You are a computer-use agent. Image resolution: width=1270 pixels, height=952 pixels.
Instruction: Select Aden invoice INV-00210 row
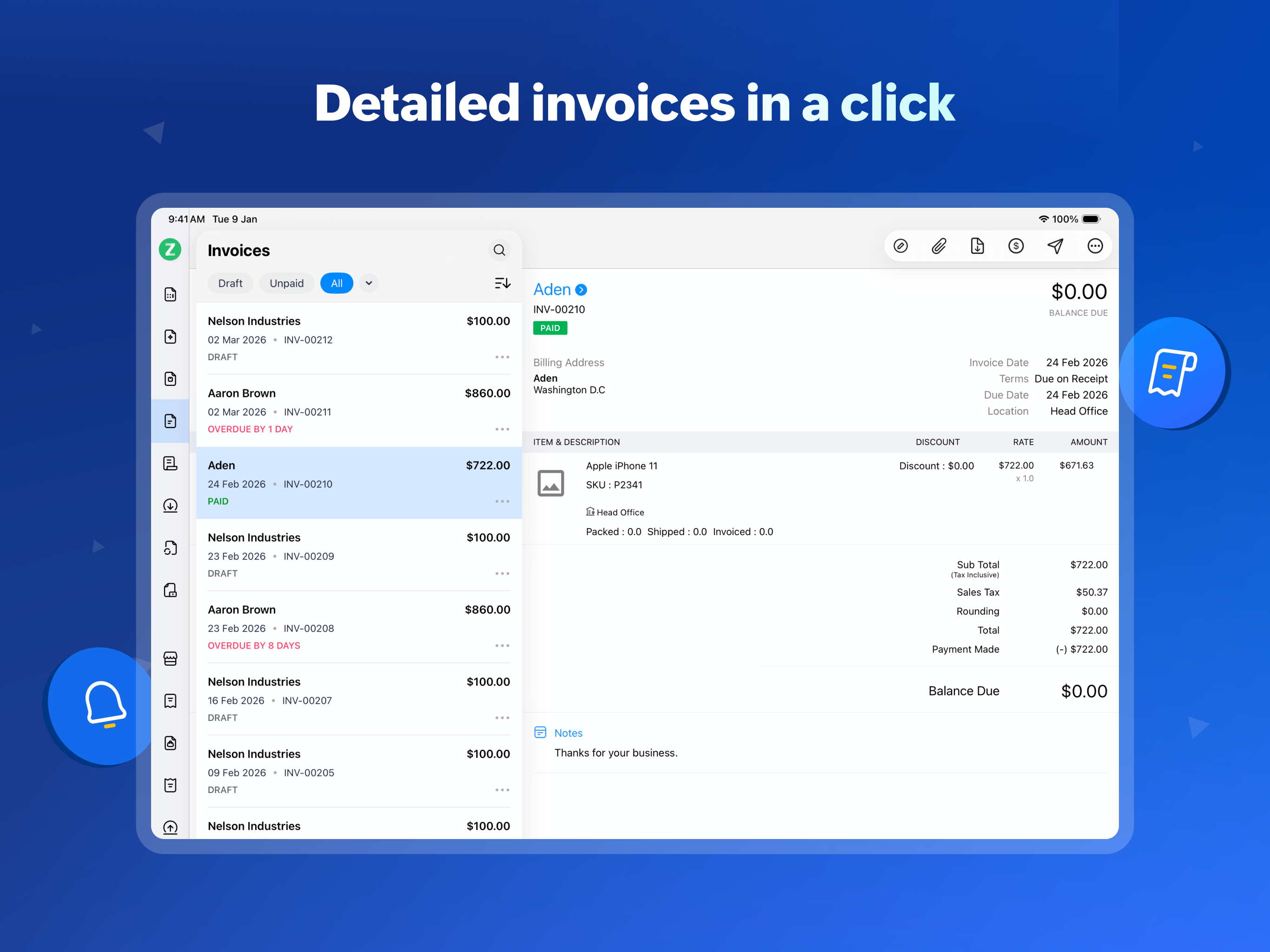coord(359,483)
